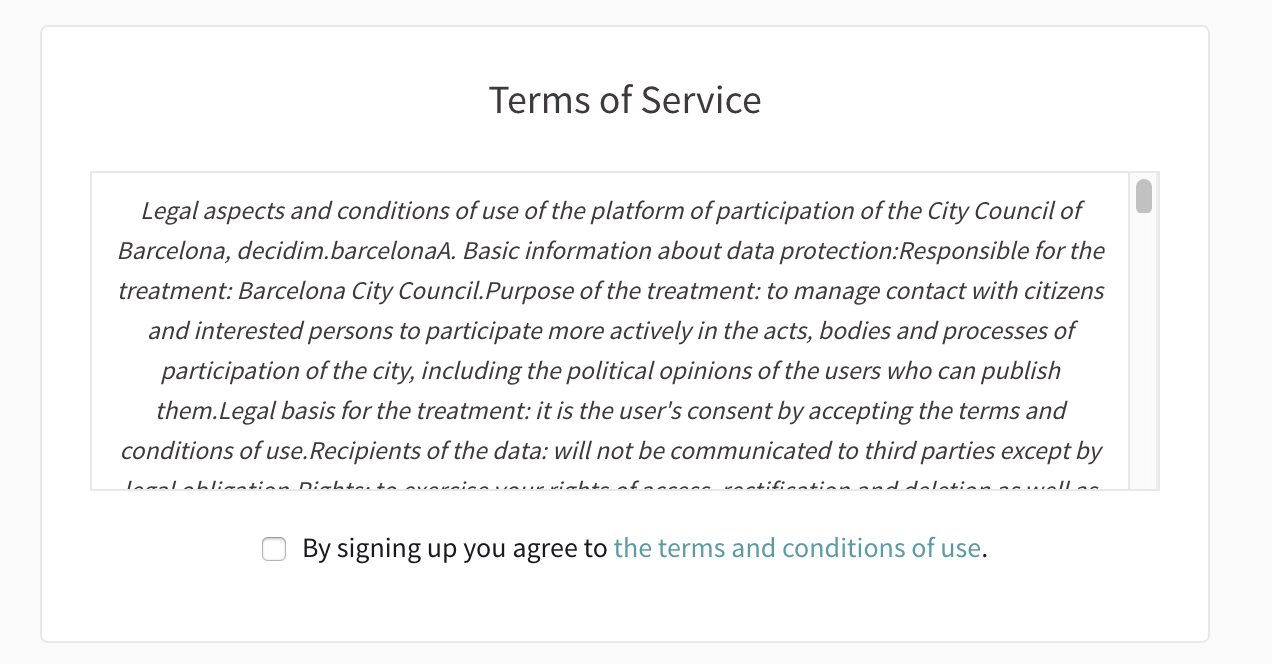Click the 'By signing up you agree to' label
The width and height of the screenshot is (1272, 664).
(455, 549)
